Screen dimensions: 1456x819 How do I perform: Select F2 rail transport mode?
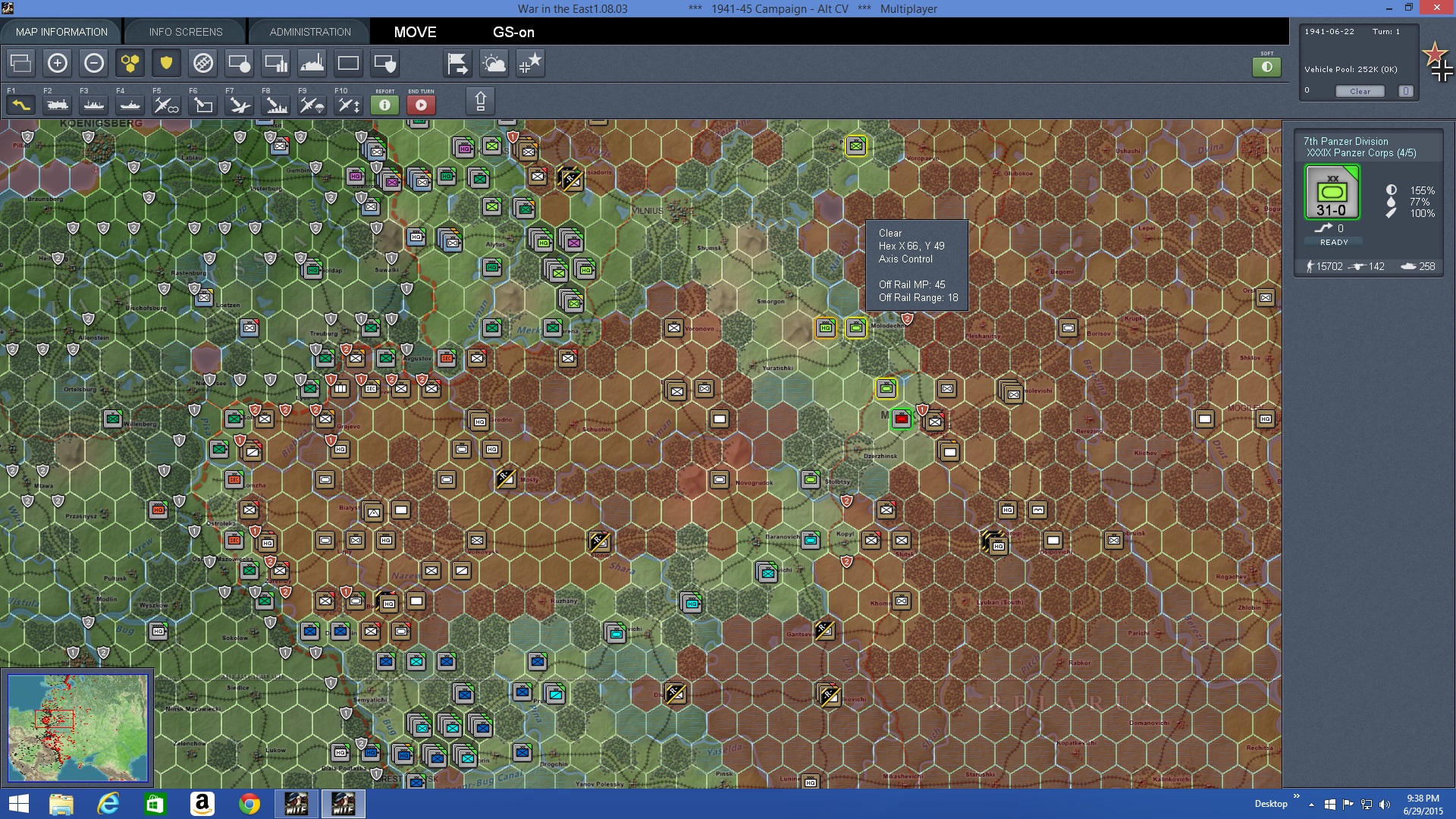pos(58,105)
